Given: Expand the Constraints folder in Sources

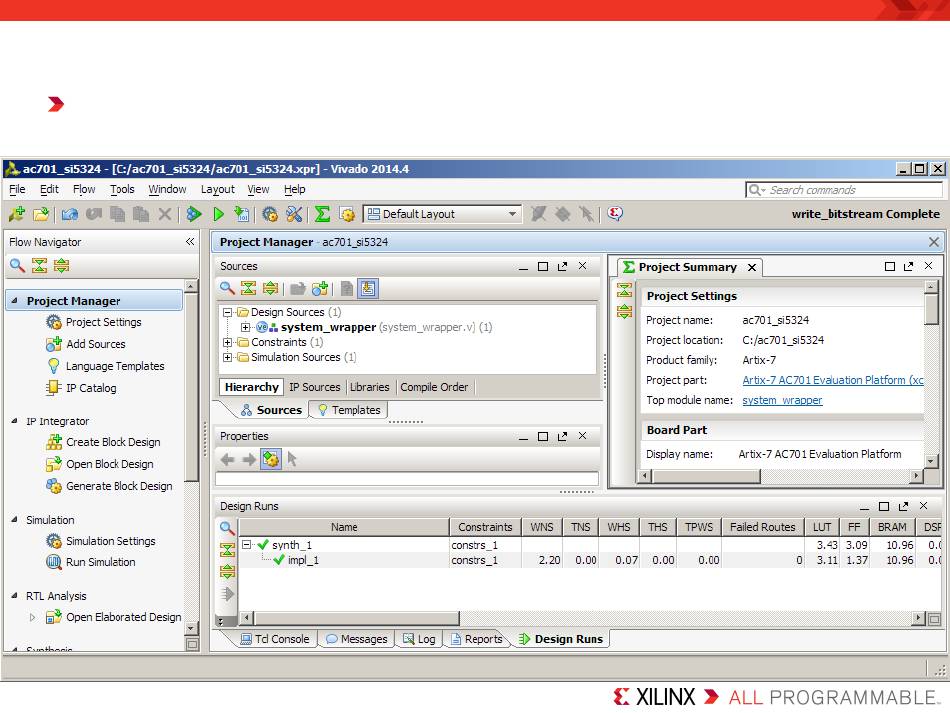Looking at the screenshot, I should click(x=228, y=342).
